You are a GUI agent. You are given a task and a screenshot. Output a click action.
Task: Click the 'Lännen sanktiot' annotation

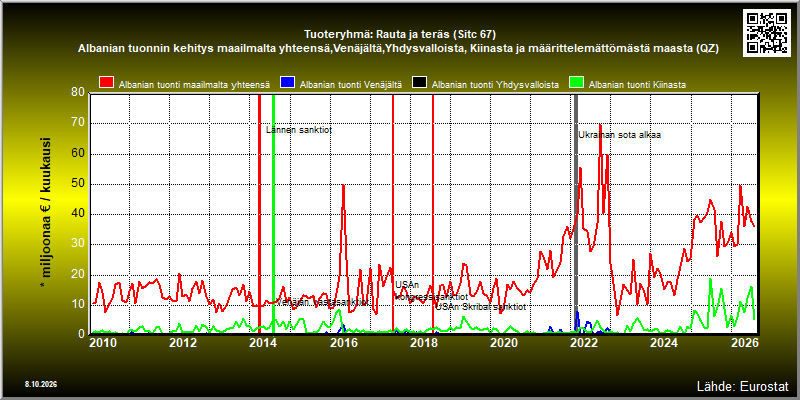click(x=299, y=130)
